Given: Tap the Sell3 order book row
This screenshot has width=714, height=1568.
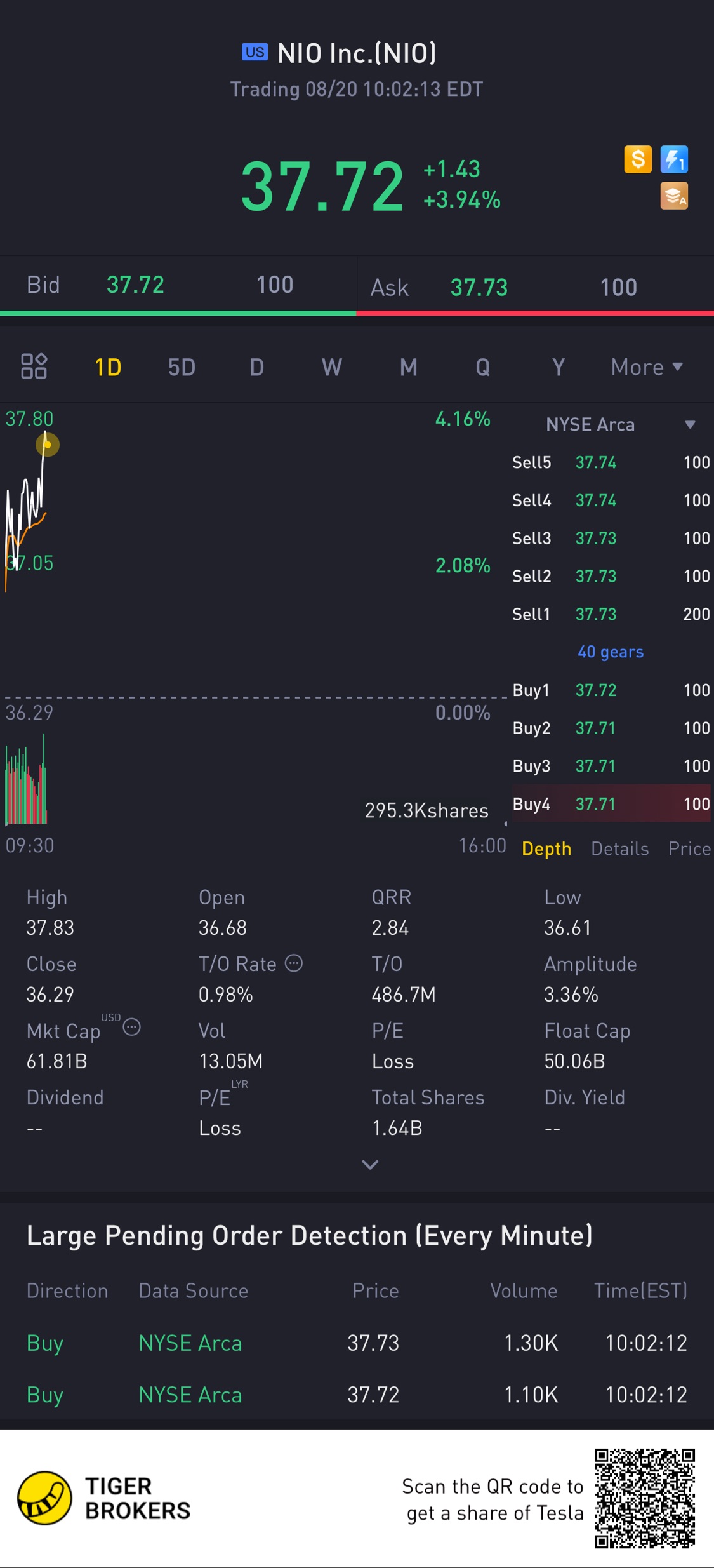Looking at the screenshot, I should [x=611, y=539].
